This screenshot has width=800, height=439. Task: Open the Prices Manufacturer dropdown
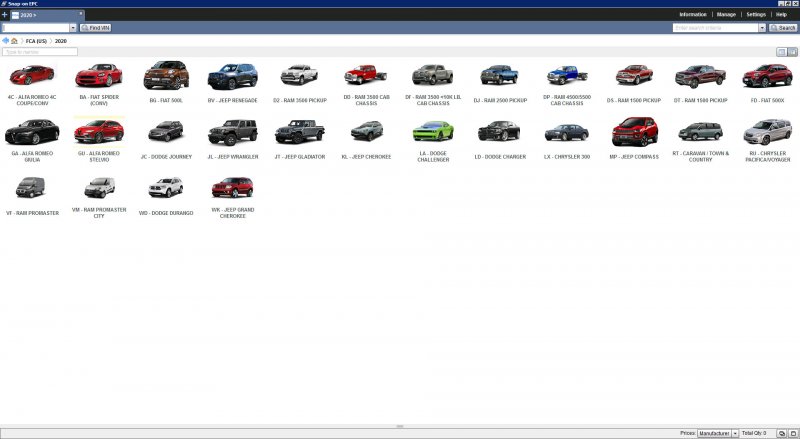point(718,433)
